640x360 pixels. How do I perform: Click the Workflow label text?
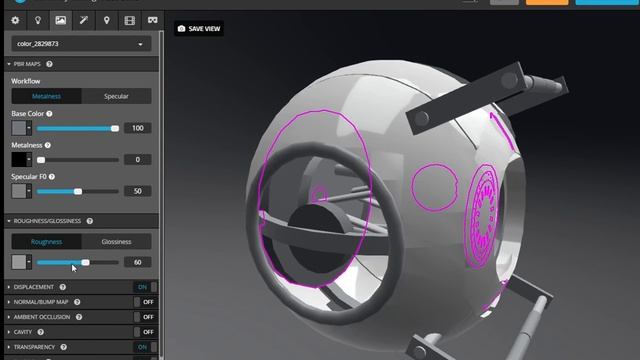26,81
